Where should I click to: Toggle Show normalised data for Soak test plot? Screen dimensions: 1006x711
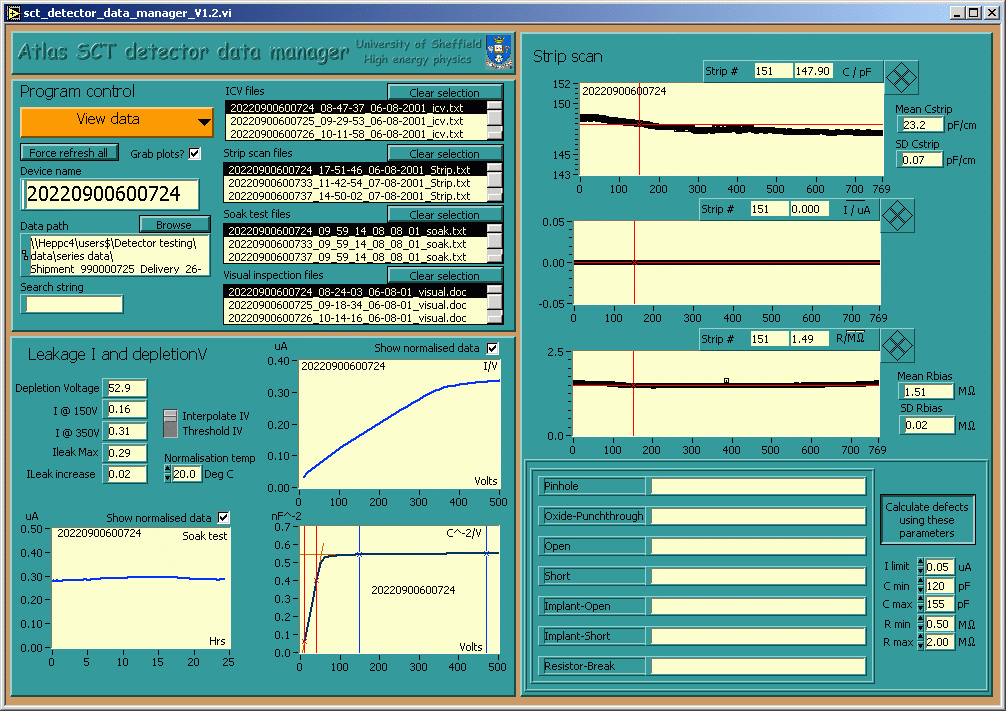tap(223, 517)
